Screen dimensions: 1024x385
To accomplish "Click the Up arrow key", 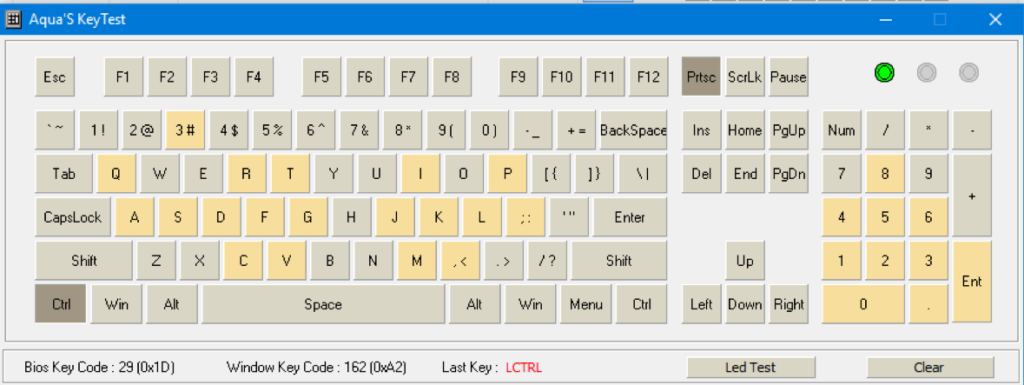I will [x=744, y=261].
